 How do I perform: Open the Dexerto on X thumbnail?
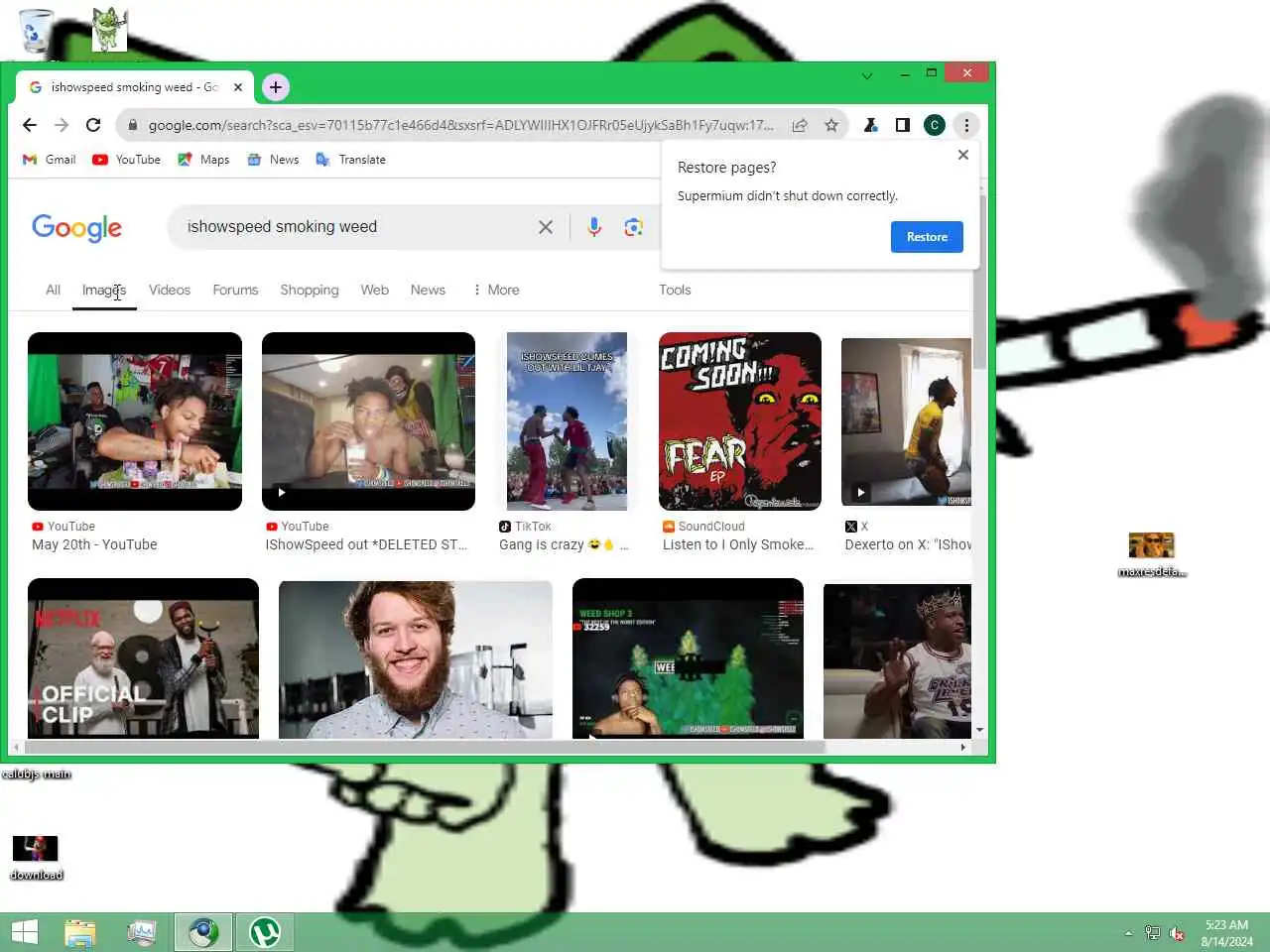[x=906, y=421]
